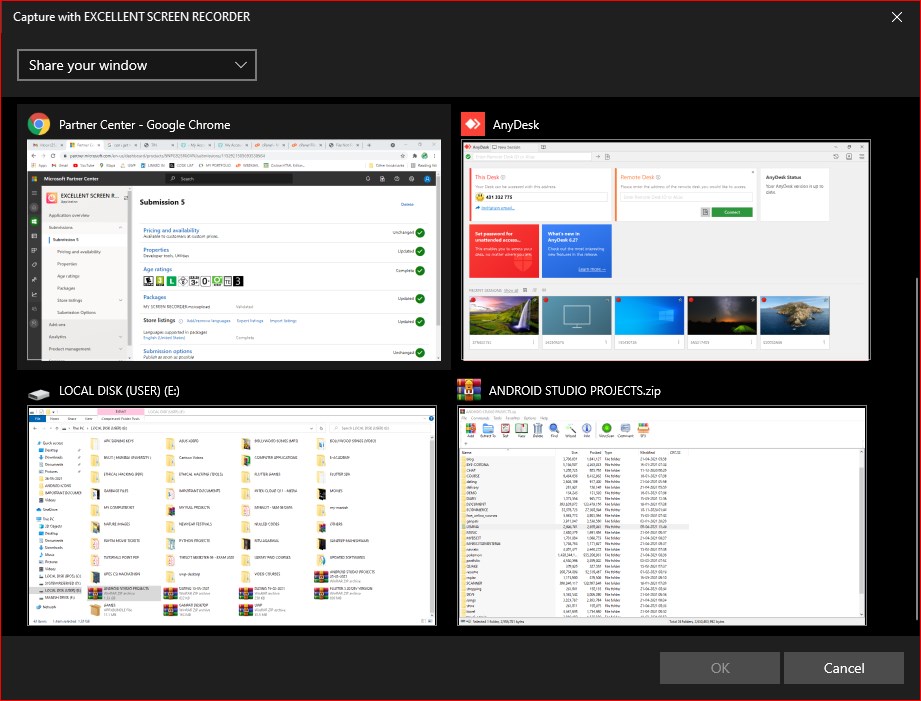Viewport: 921px width, 701px height.
Task: Select the Partner Center Chrome window preview
Action: pos(234,250)
